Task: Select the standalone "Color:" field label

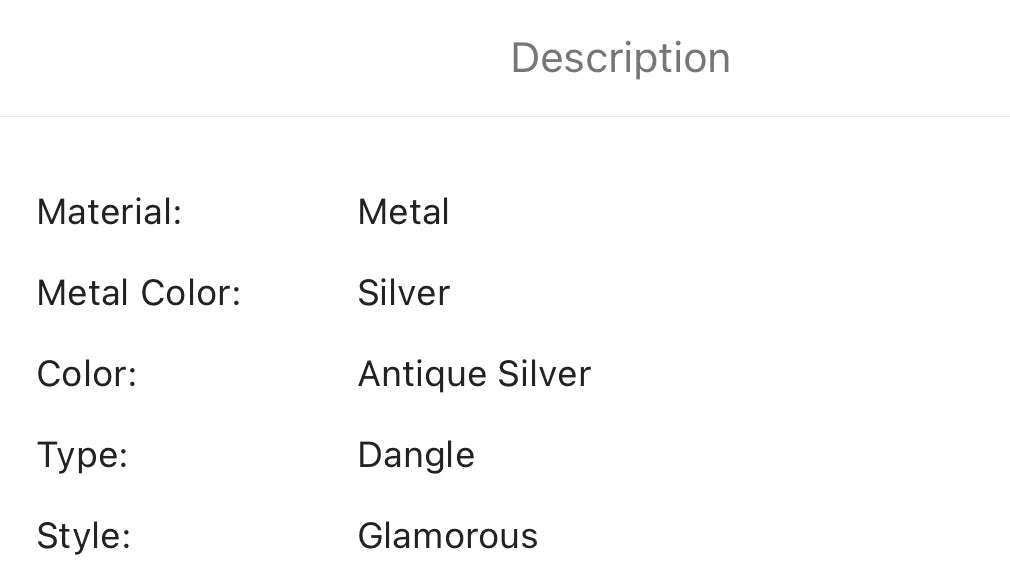Action: pyautogui.click(x=86, y=374)
